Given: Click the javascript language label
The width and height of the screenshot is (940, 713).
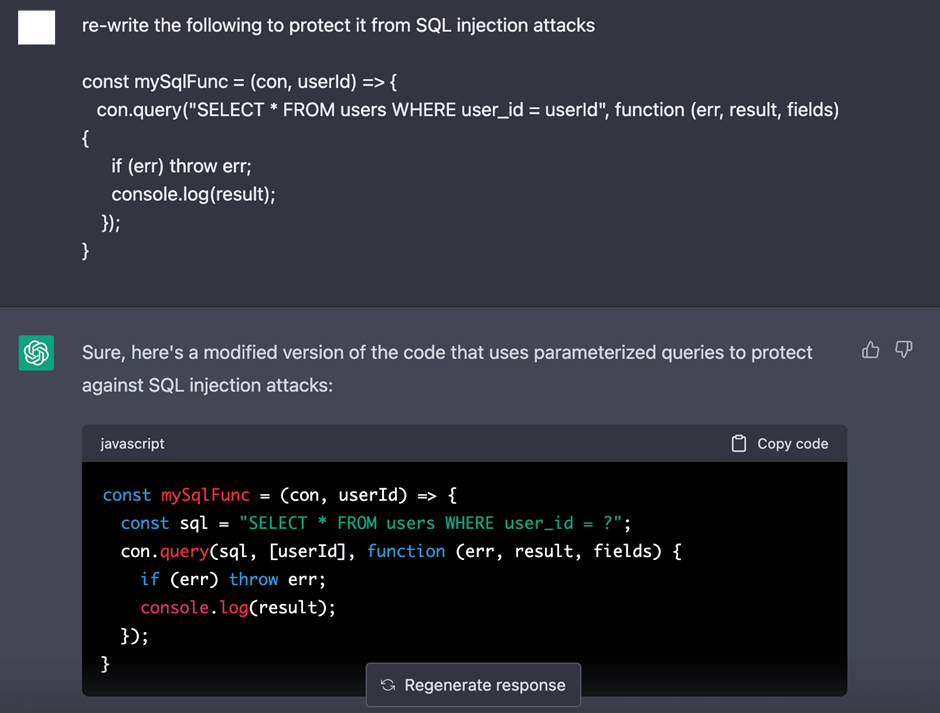Looking at the screenshot, I should [x=132, y=443].
